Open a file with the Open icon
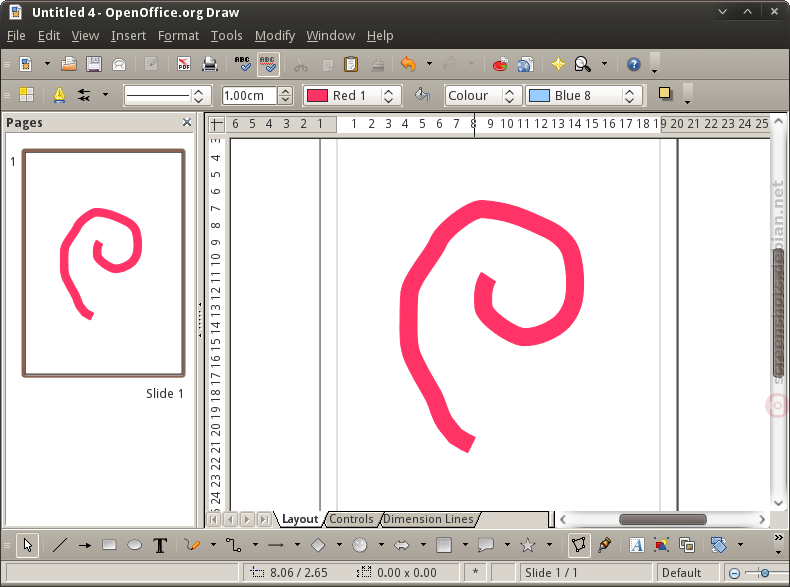 point(69,64)
